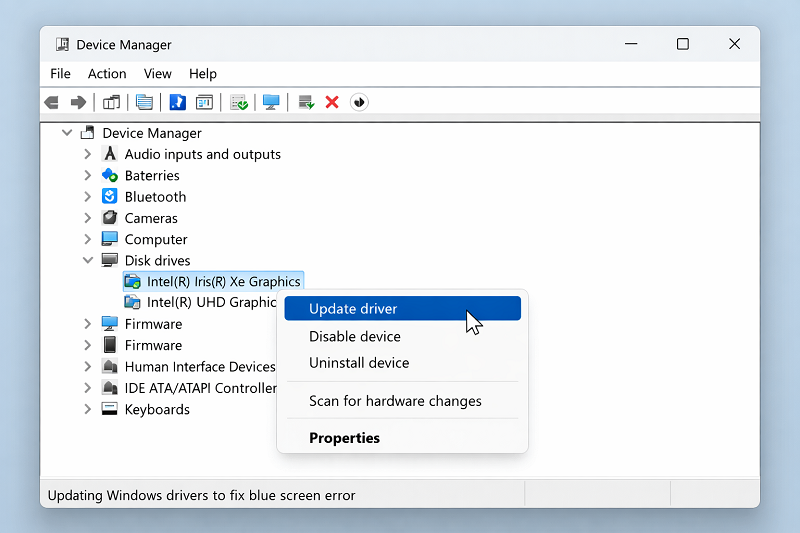The image size is (800, 533).
Task: Select the Intel(R) Iris(R) Xe Graphics row
Action: [x=213, y=282]
